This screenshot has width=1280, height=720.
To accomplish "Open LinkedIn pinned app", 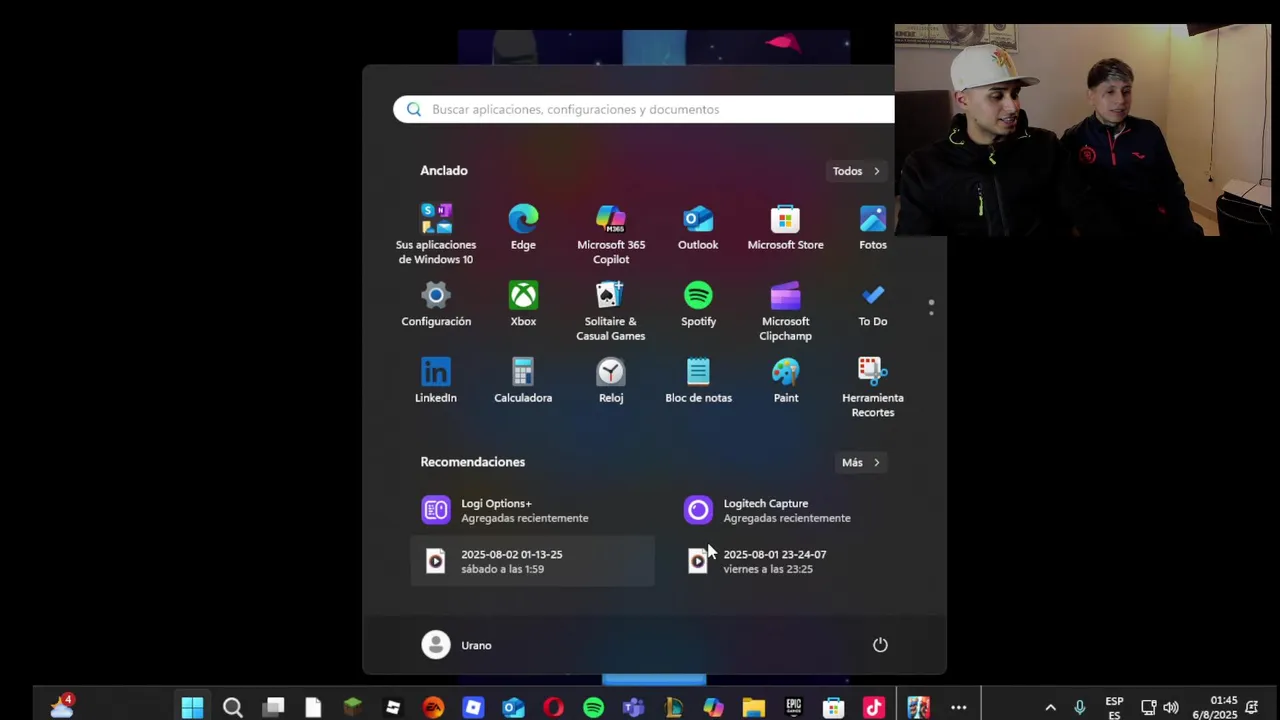I will (436, 381).
